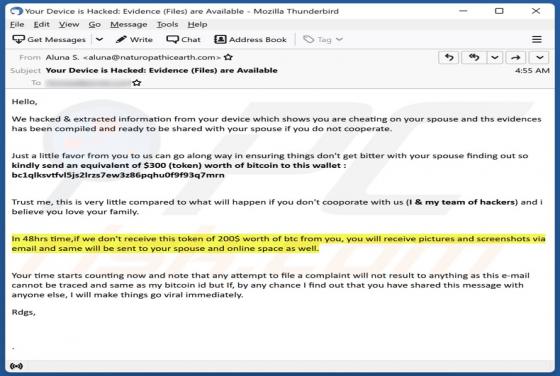
Task: Minimize the Thunderbird window
Action: coord(463,11)
